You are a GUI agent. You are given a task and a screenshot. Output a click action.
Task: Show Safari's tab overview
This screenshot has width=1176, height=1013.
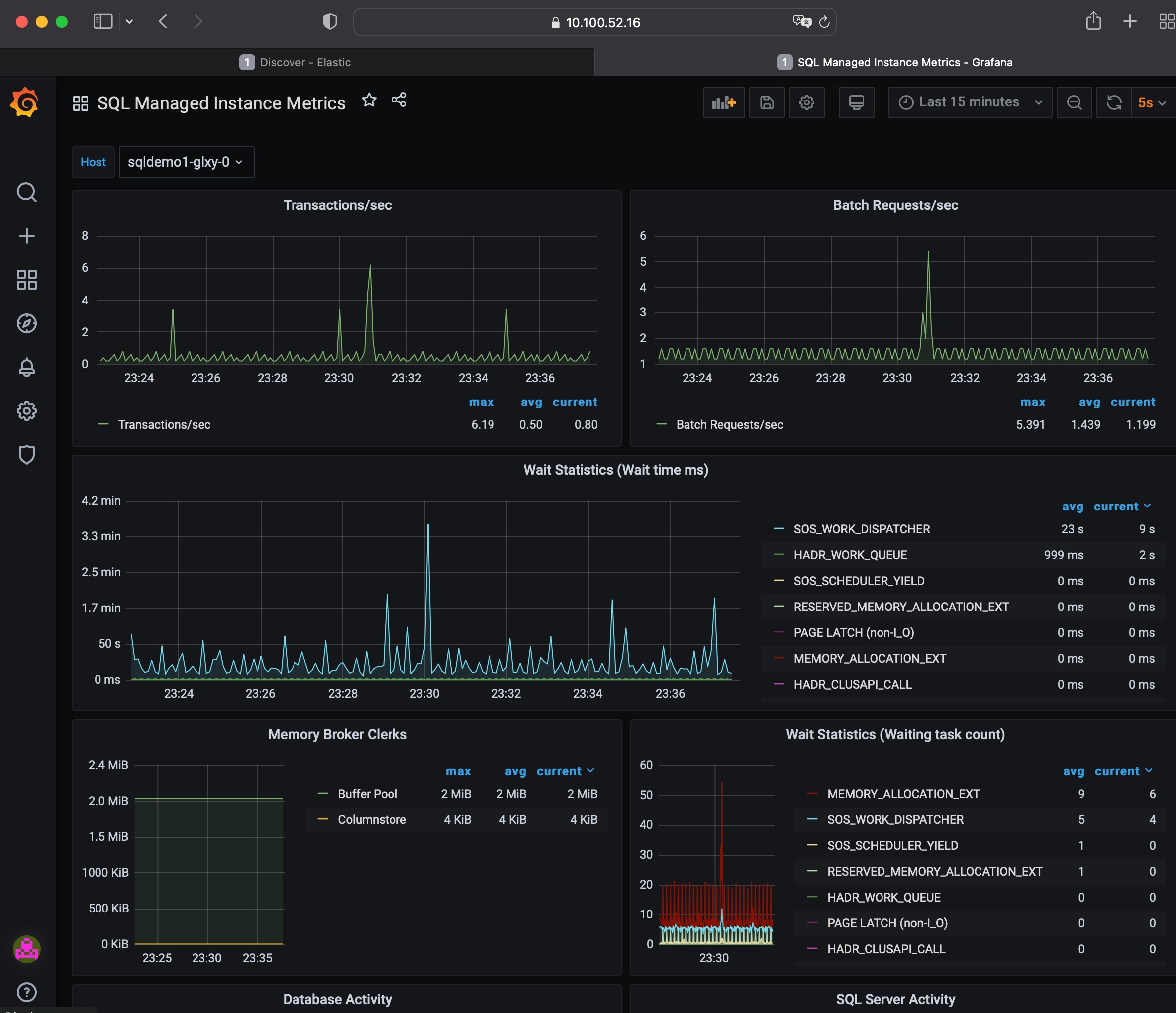[x=1167, y=21]
